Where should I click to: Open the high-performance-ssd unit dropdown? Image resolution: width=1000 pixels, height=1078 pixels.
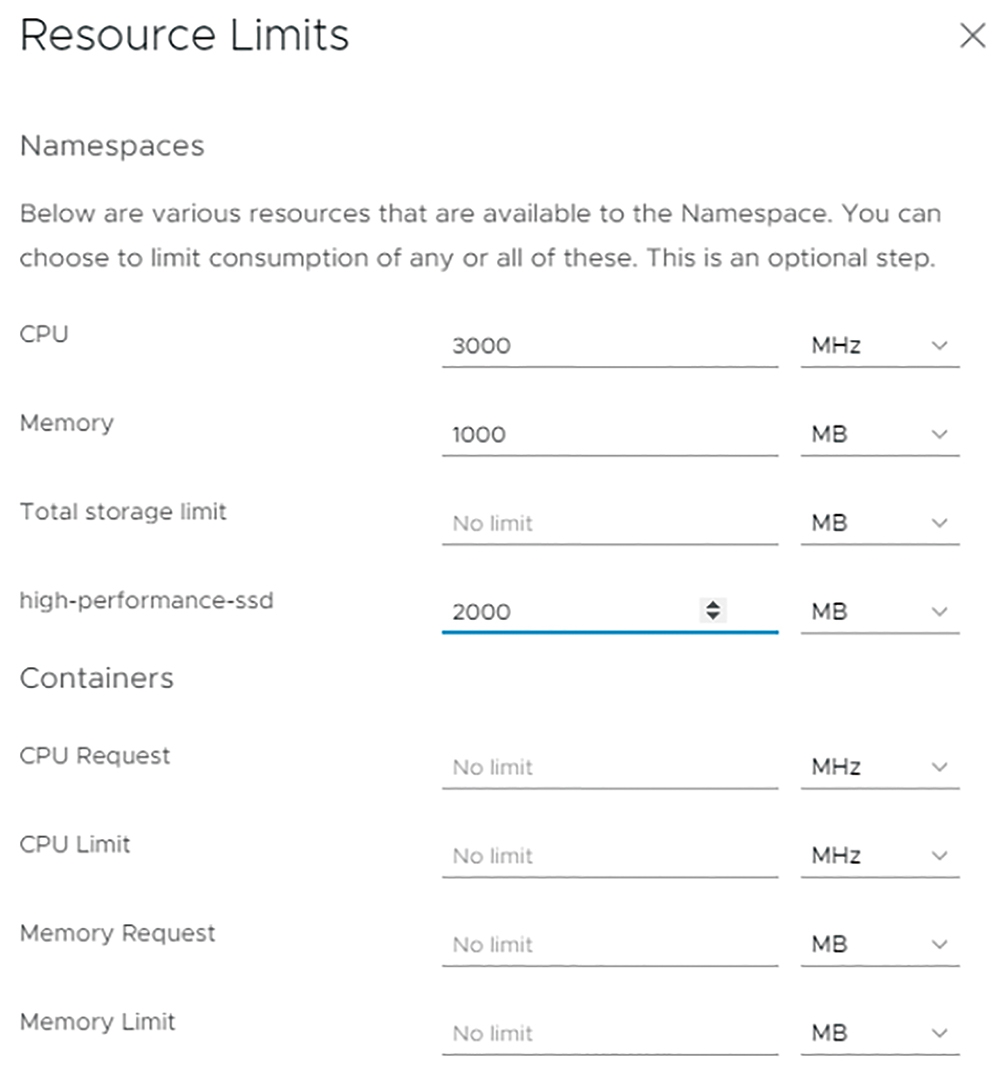coord(880,612)
